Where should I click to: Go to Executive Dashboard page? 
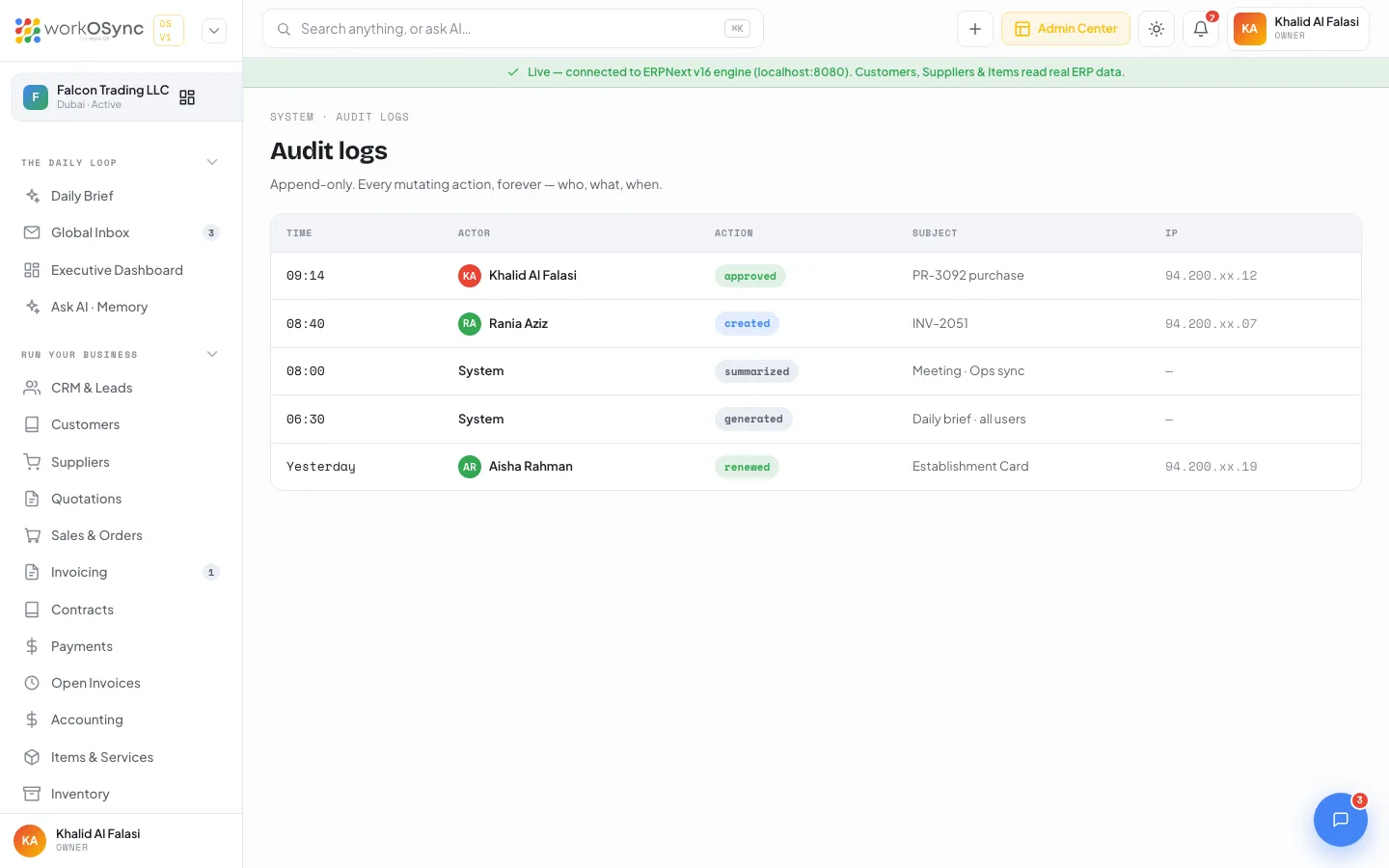(121, 270)
